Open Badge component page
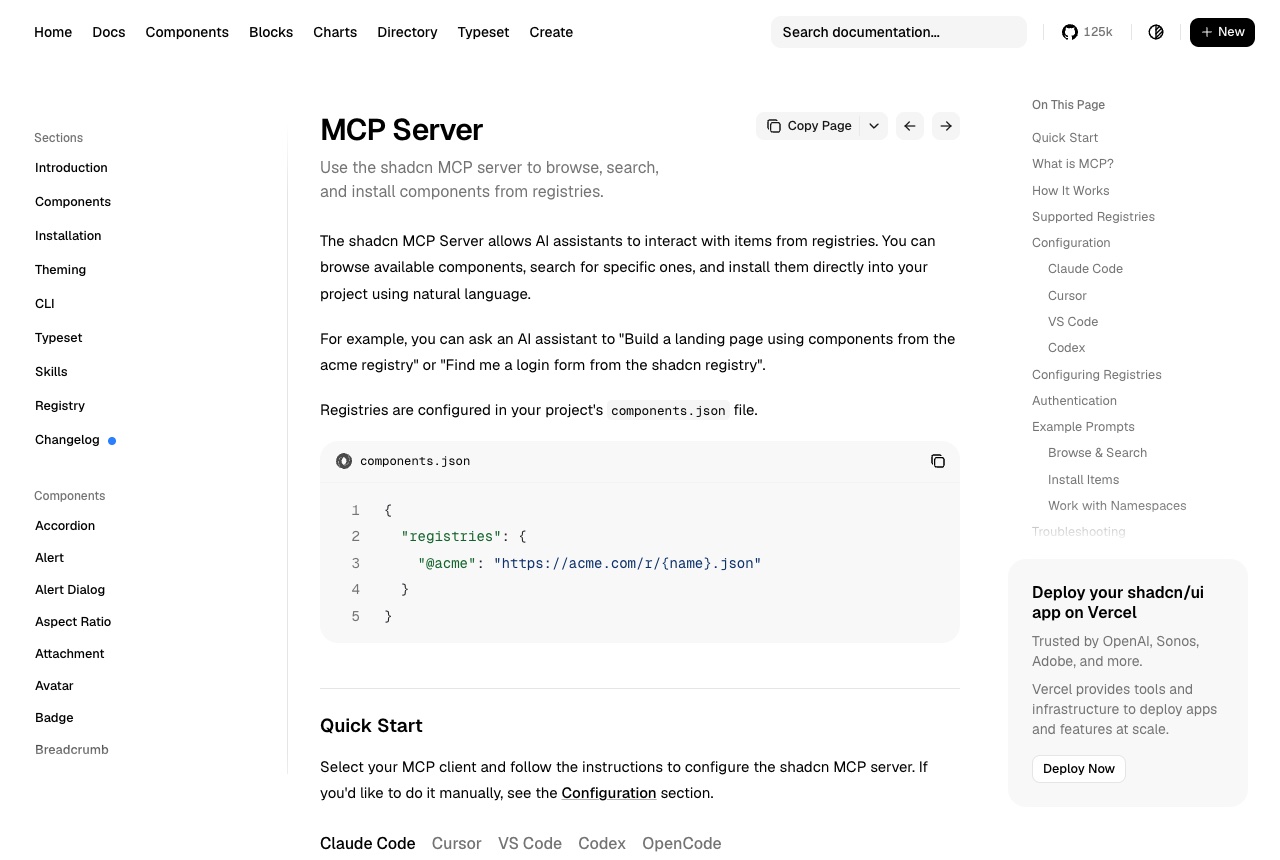Screen dimensions: 1280x860 pyautogui.click(x=54, y=718)
